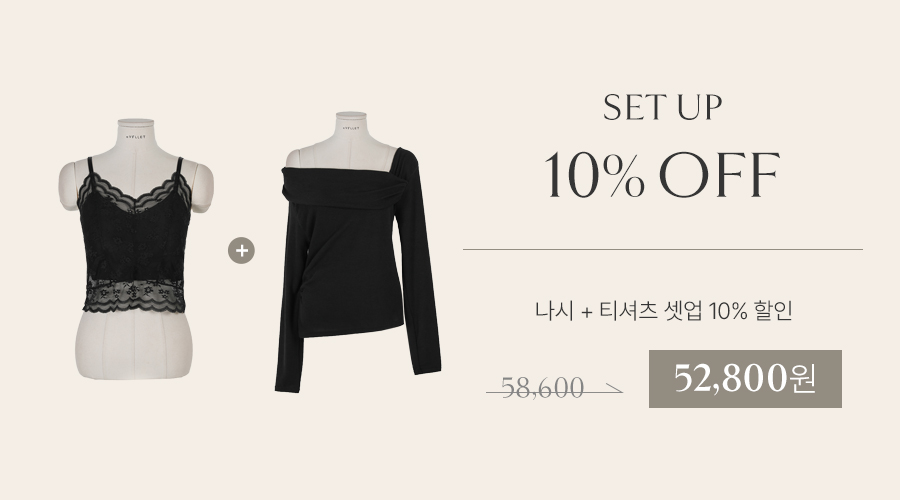Click the 원 currency symbol in price box

coord(802,379)
